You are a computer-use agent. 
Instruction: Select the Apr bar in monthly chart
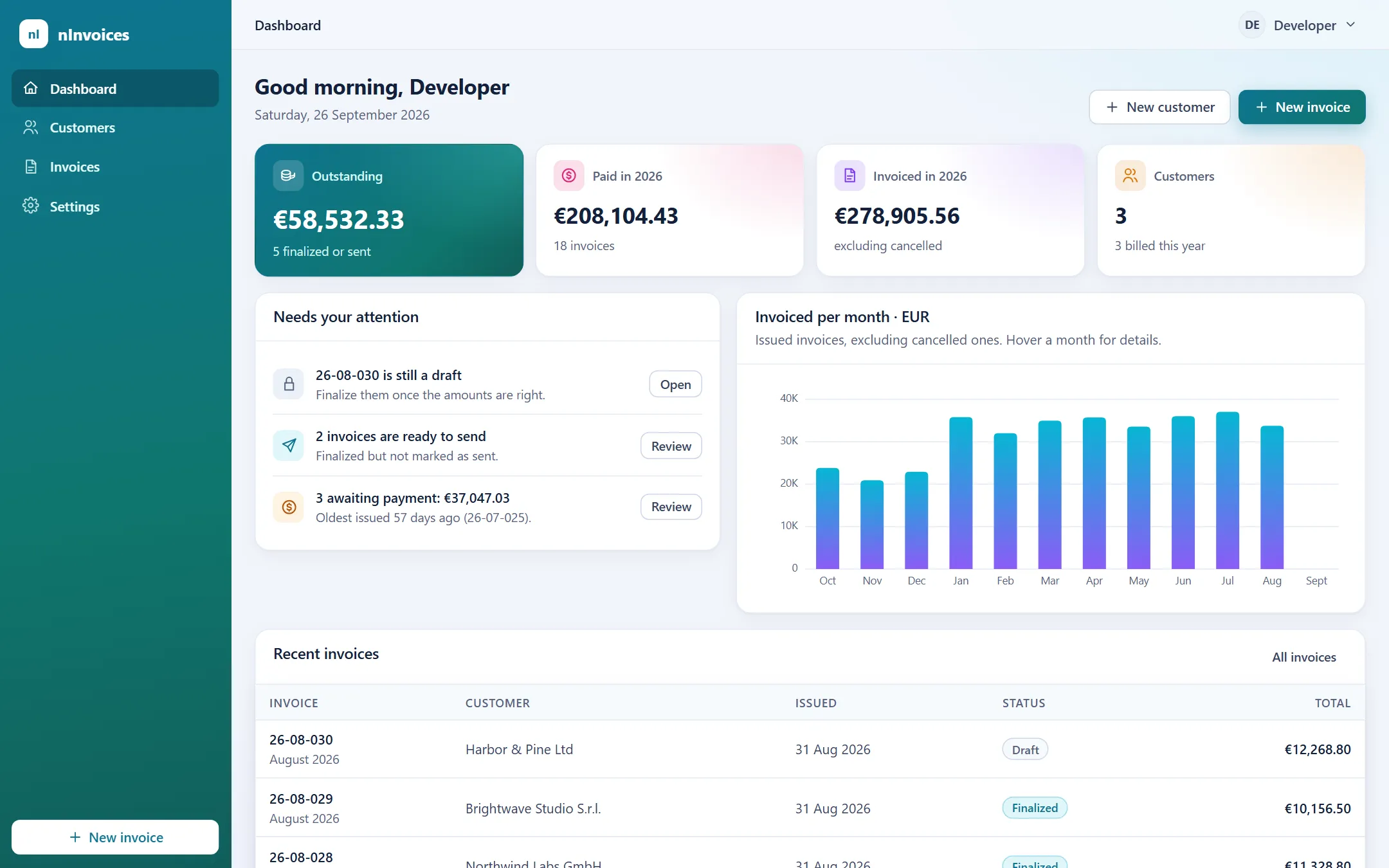(1094, 493)
